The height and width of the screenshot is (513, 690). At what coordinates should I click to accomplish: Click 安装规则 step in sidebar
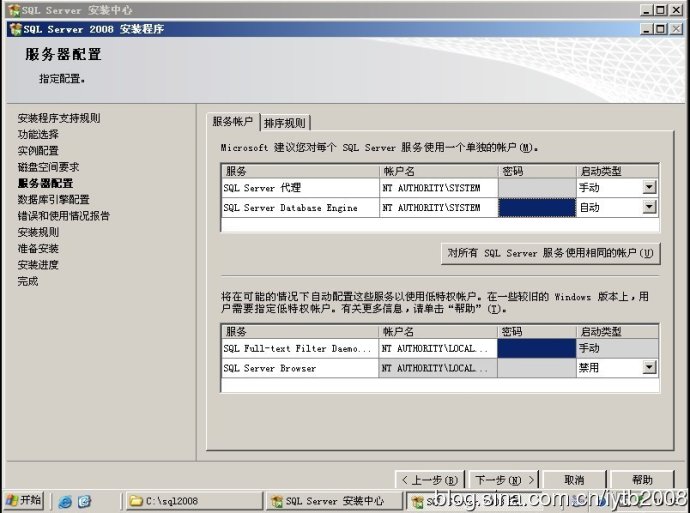tap(38, 232)
